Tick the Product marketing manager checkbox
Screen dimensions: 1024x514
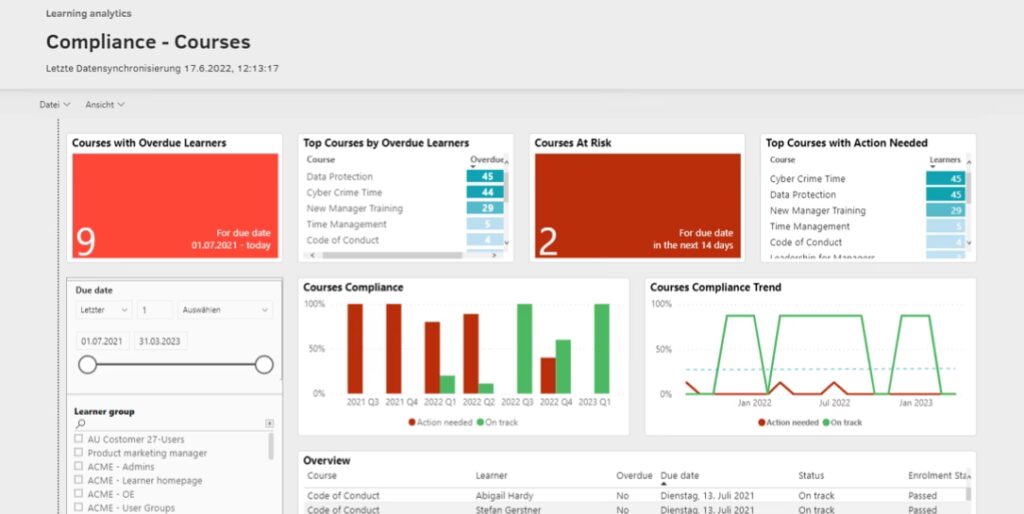coord(79,453)
